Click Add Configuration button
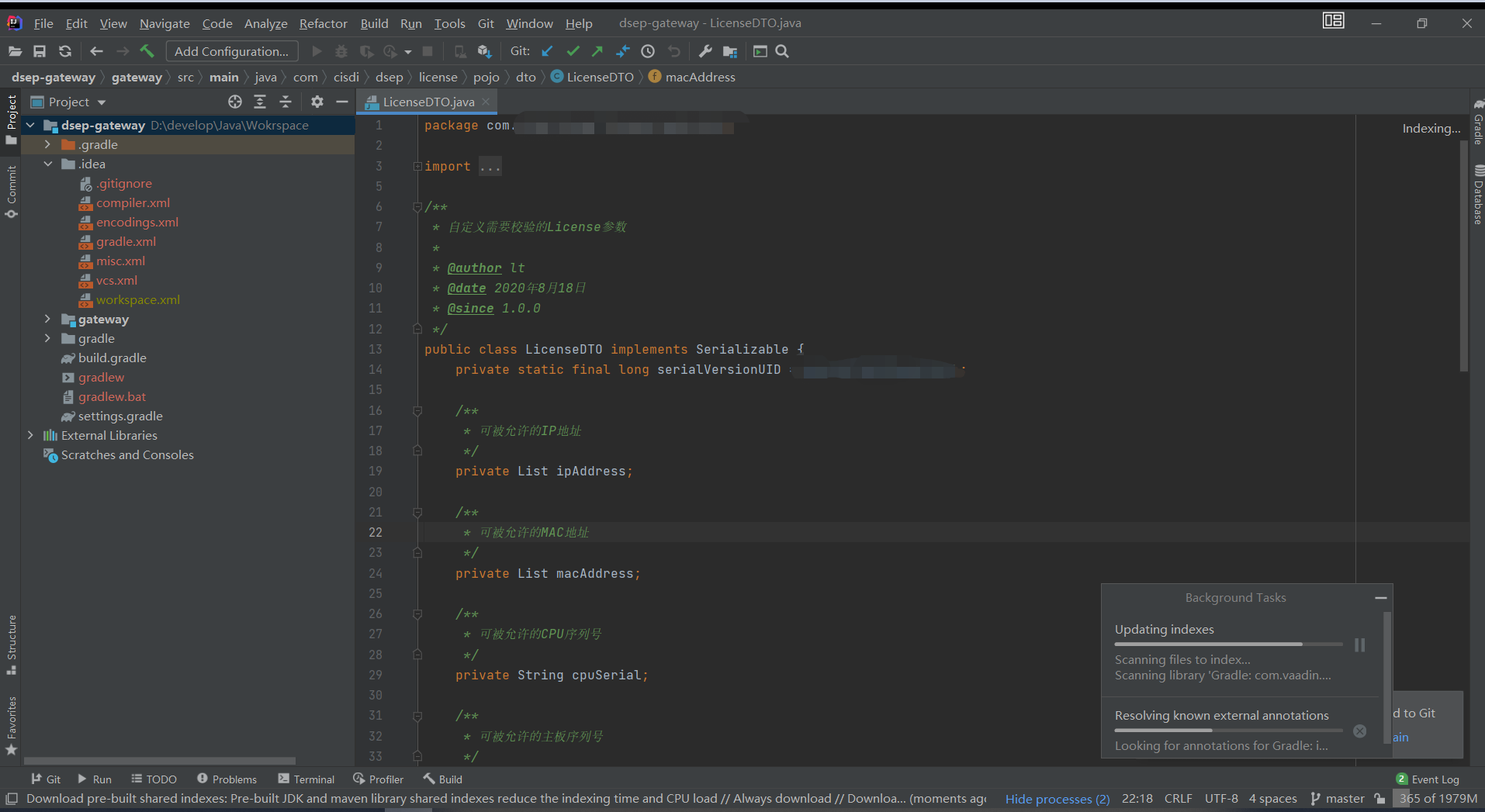 point(232,51)
